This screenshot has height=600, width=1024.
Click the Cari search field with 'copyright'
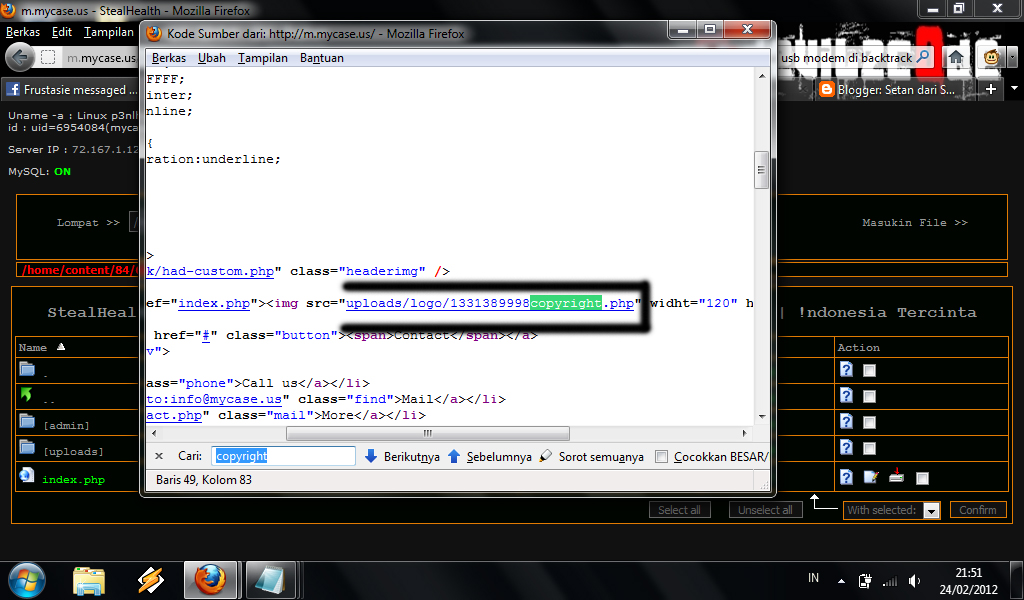point(283,456)
